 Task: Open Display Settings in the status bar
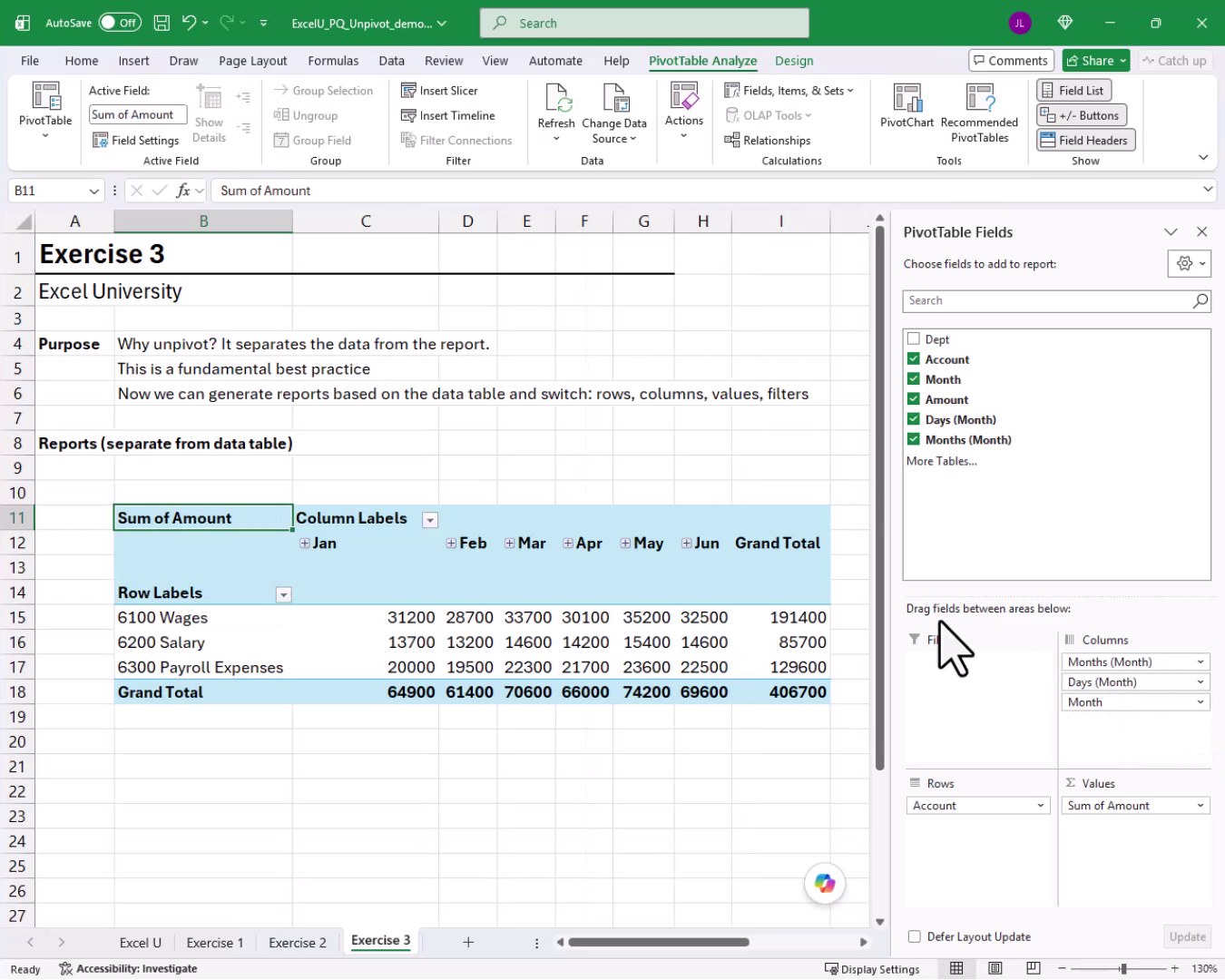[872, 968]
